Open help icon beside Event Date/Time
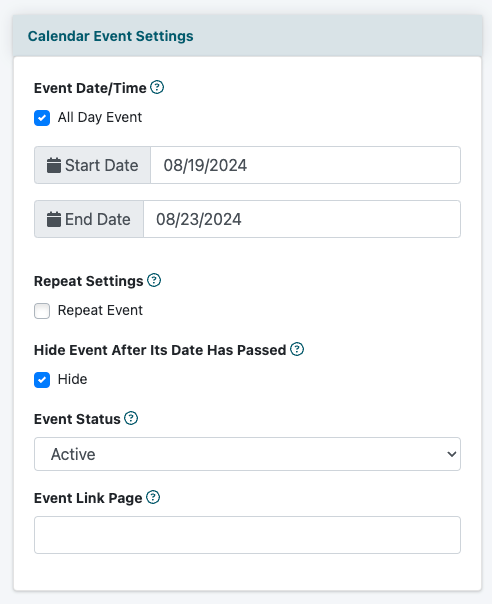 (157, 87)
